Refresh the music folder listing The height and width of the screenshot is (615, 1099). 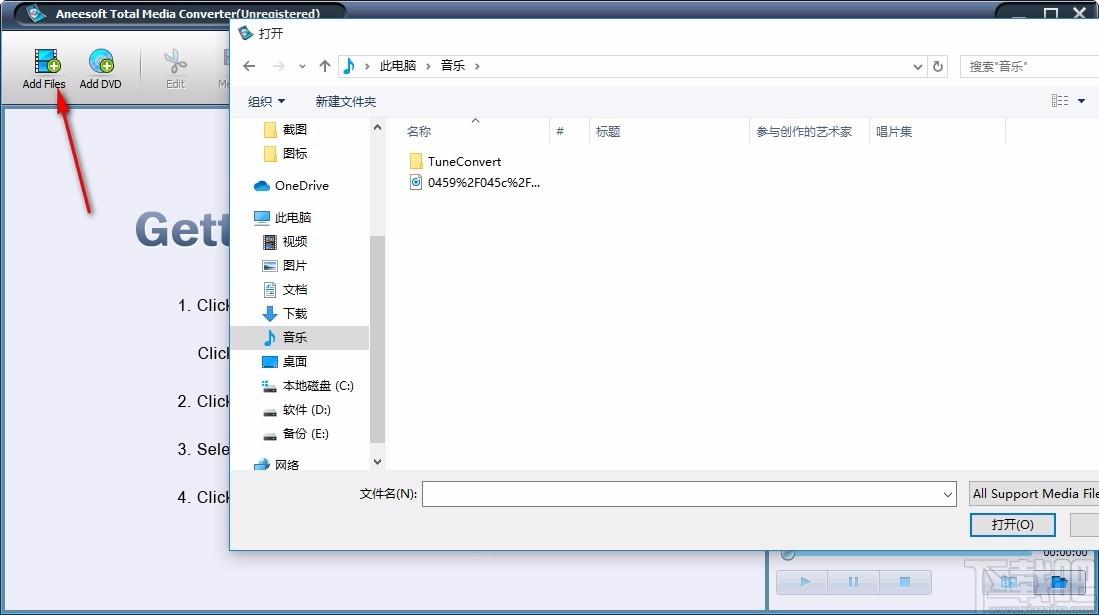point(938,67)
